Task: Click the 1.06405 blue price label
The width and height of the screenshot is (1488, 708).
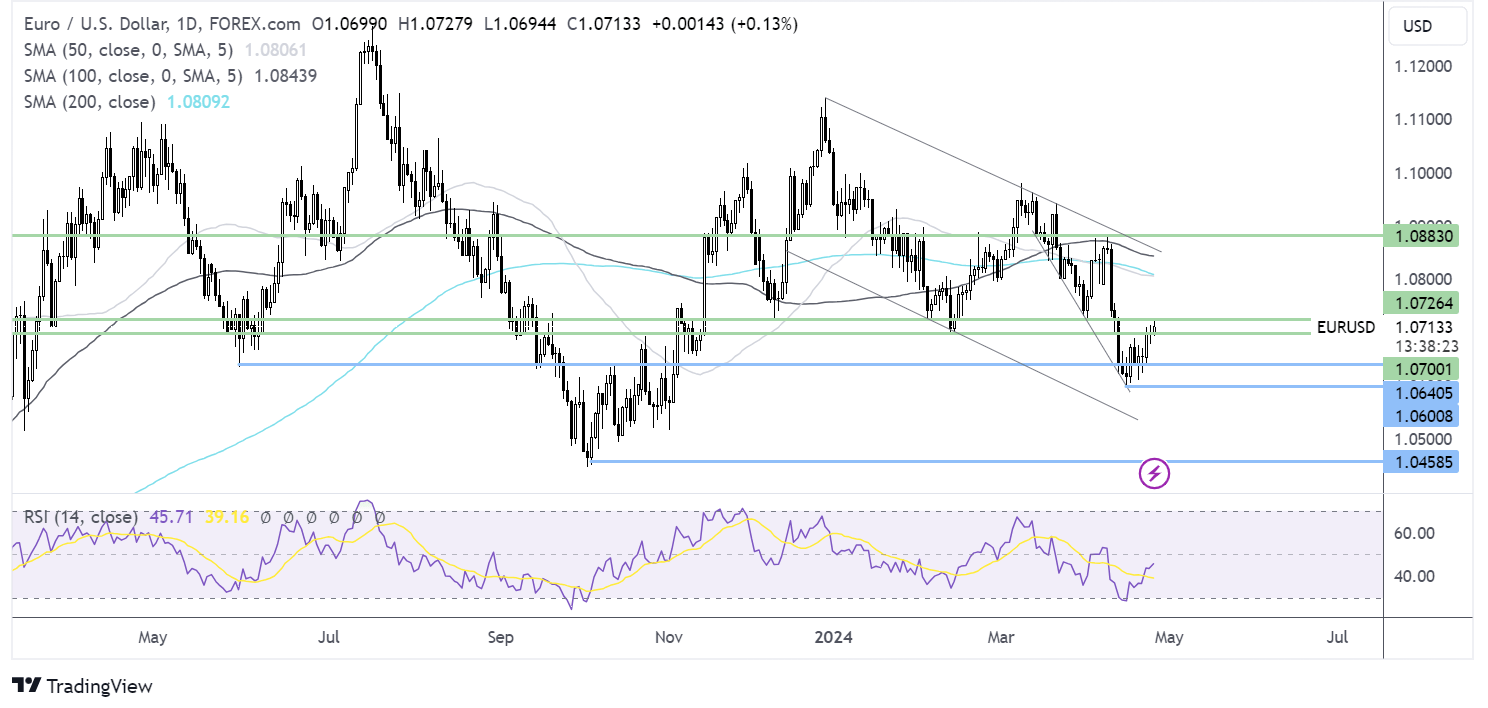Action: coord(1421,392)
